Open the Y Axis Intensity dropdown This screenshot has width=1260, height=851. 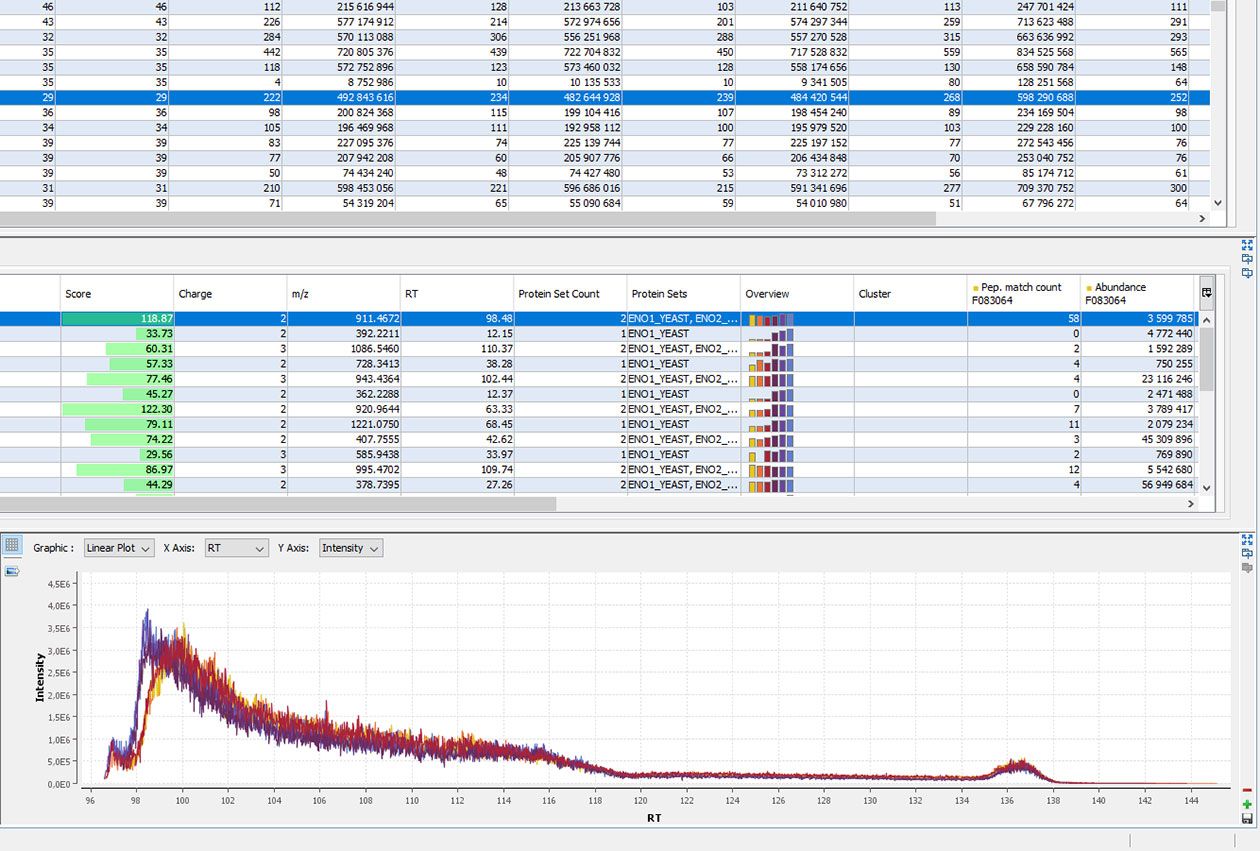pyautogui.click(x=350, y=548)
